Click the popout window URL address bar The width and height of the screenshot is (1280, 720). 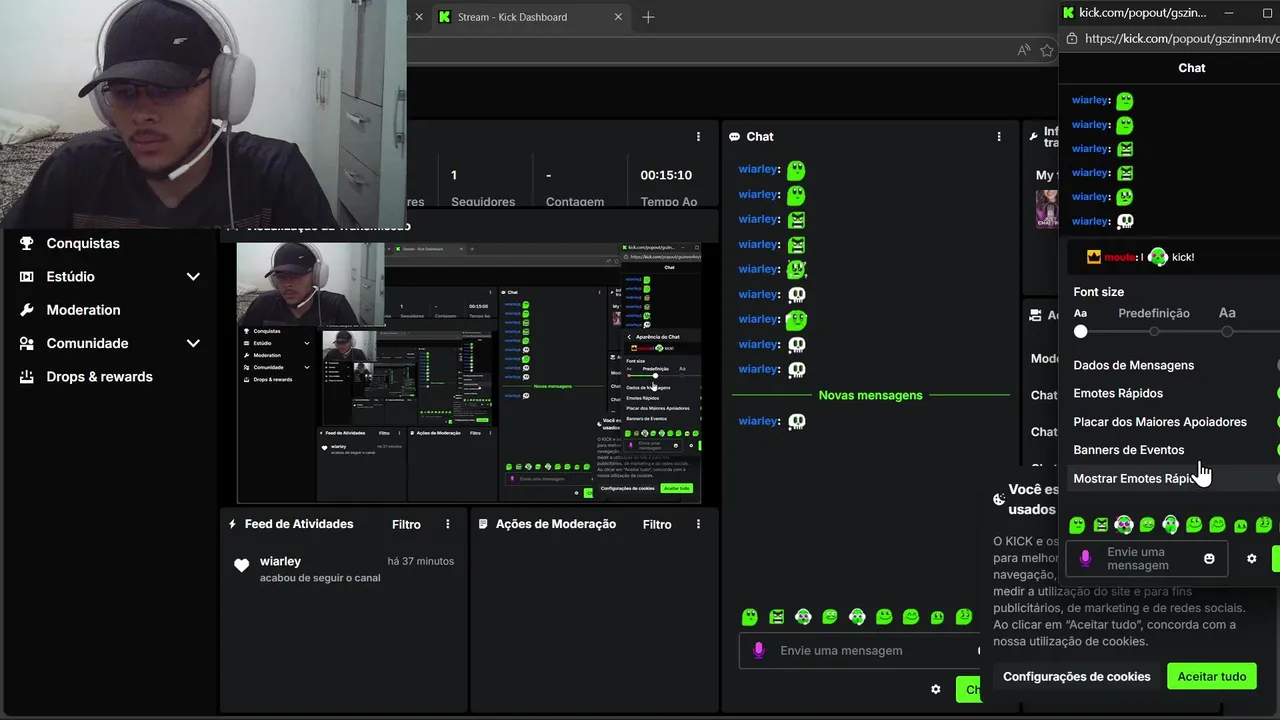[x=1172, y=39]
